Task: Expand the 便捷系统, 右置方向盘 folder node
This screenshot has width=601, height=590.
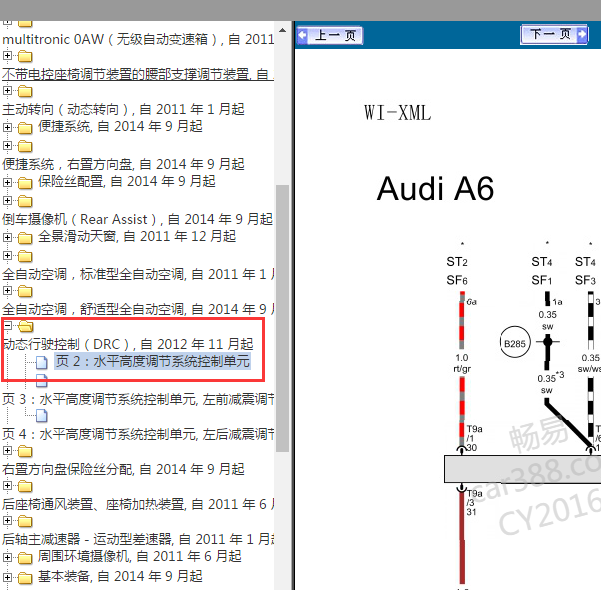Action: (7, 146)
